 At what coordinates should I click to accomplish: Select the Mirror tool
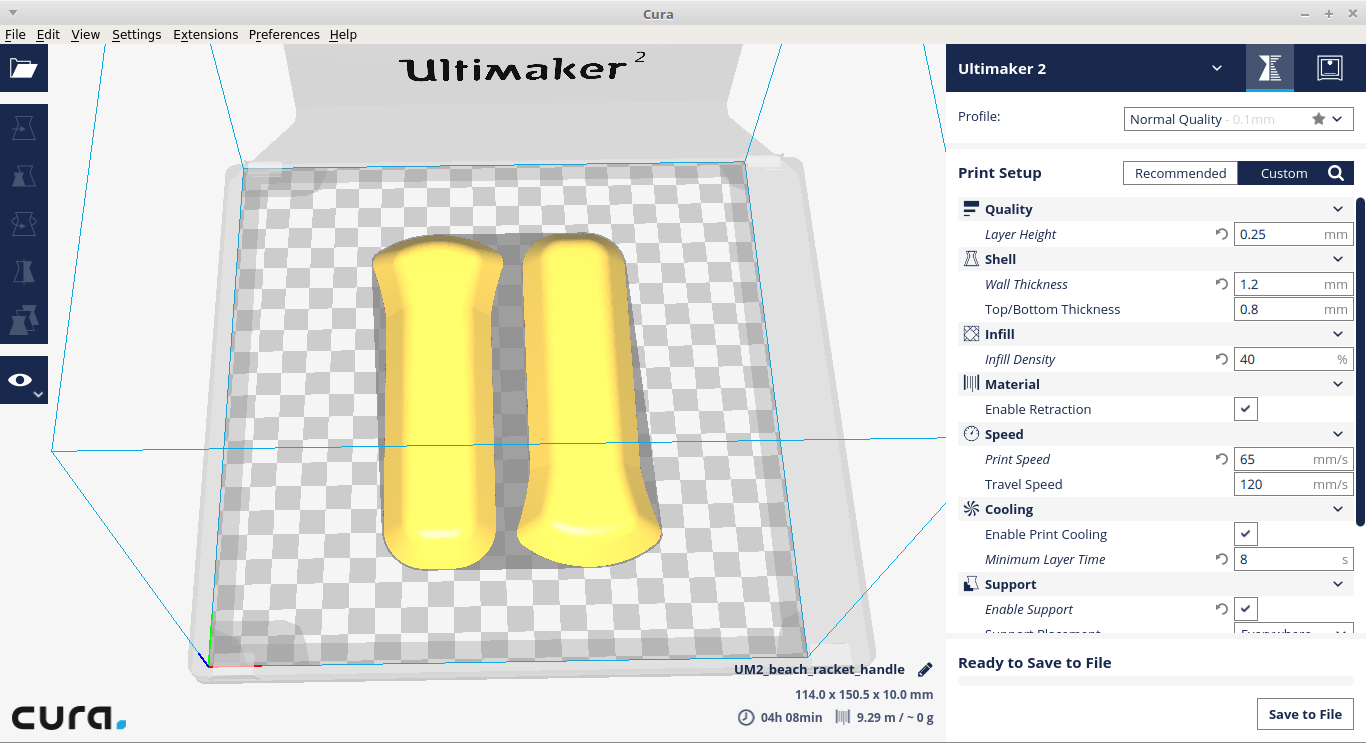23,271
